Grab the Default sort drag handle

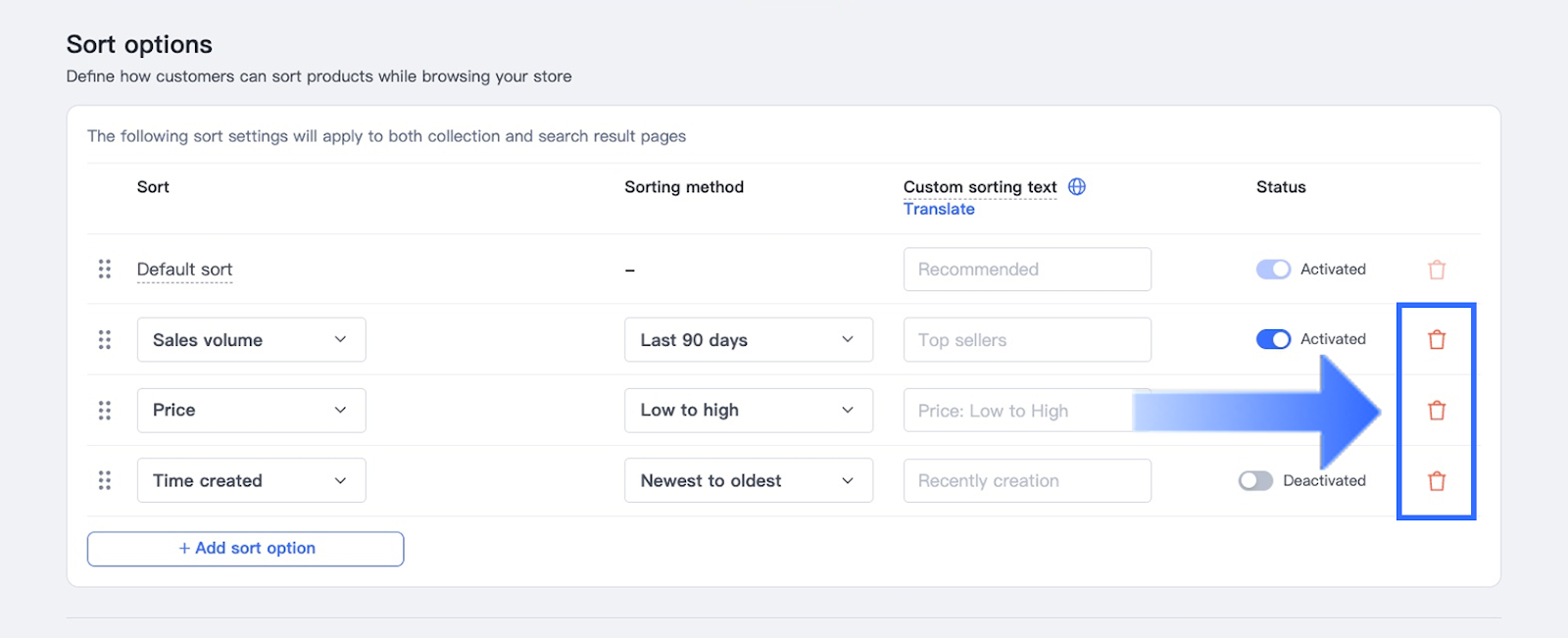(105, 270)
